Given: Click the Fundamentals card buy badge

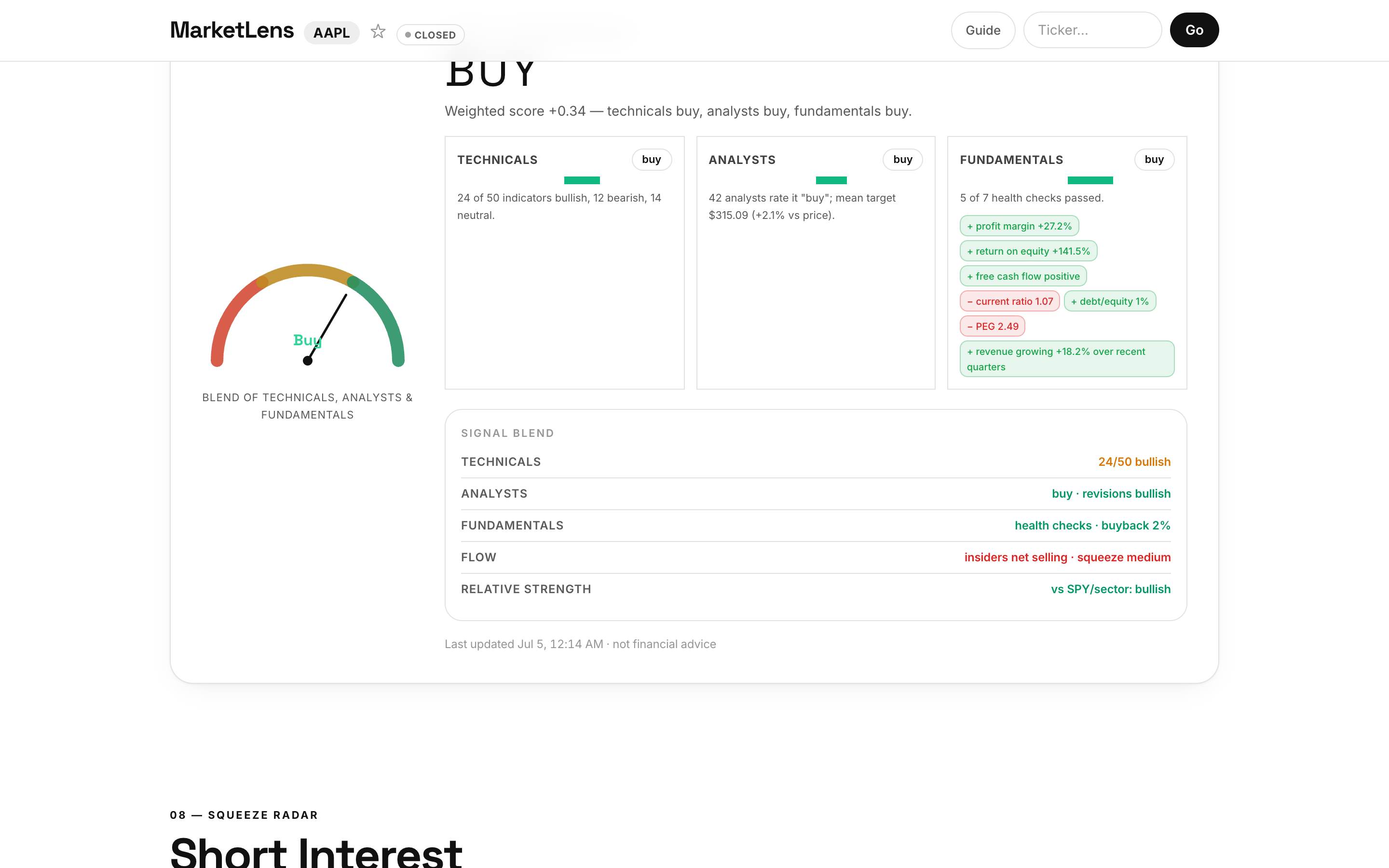Looking at the screenshot, I should point(1154,160).
